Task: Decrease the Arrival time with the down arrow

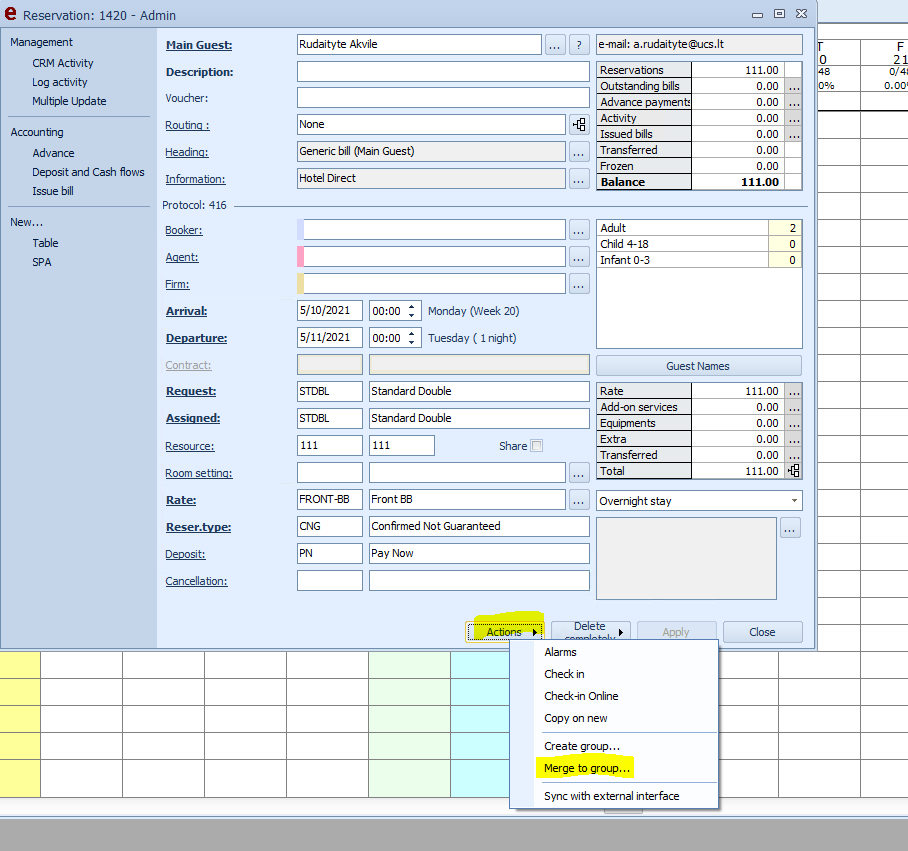Action: click(411, 316)
